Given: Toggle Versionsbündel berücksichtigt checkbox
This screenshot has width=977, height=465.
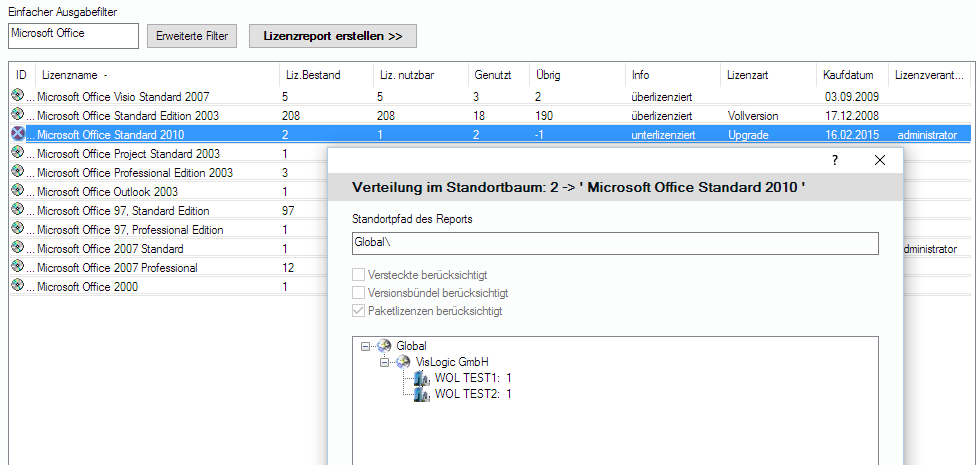Looking at the screenshot, I should pyautogui.click(x=358, y=292).
